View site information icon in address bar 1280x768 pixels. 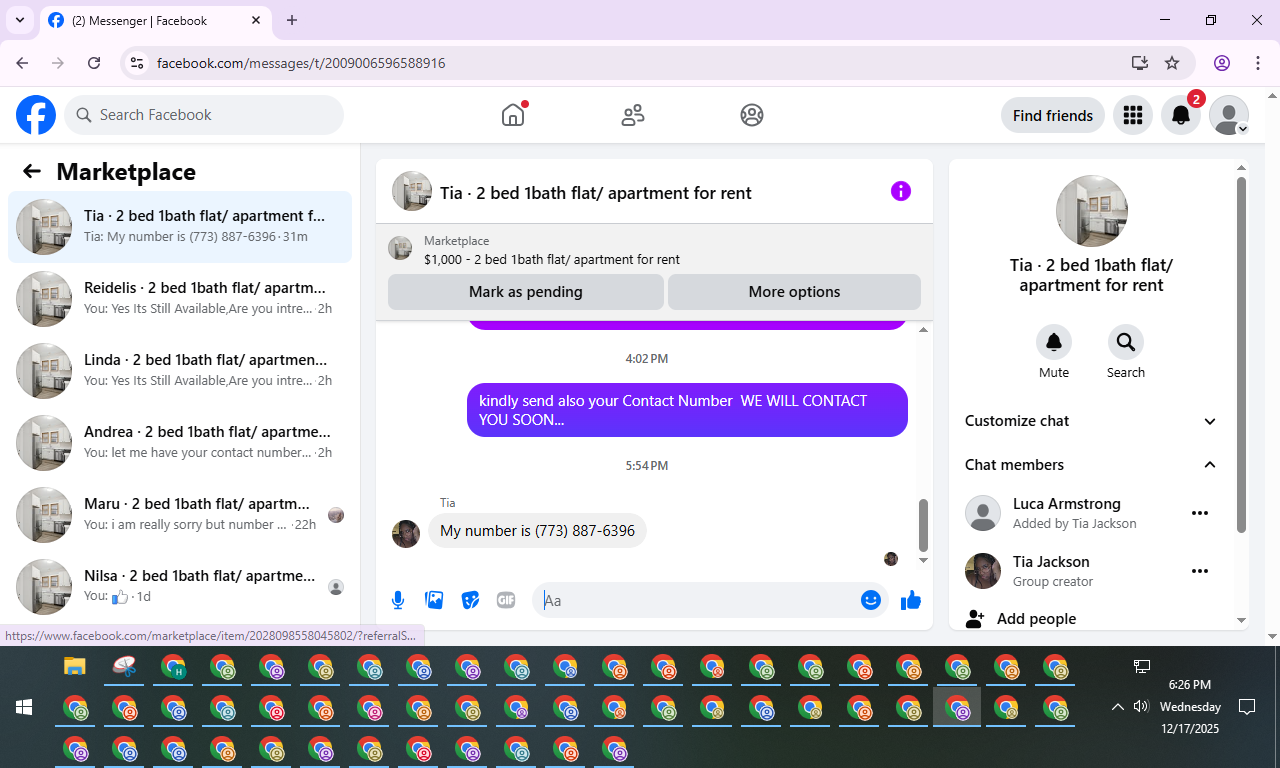pos(138,63)
